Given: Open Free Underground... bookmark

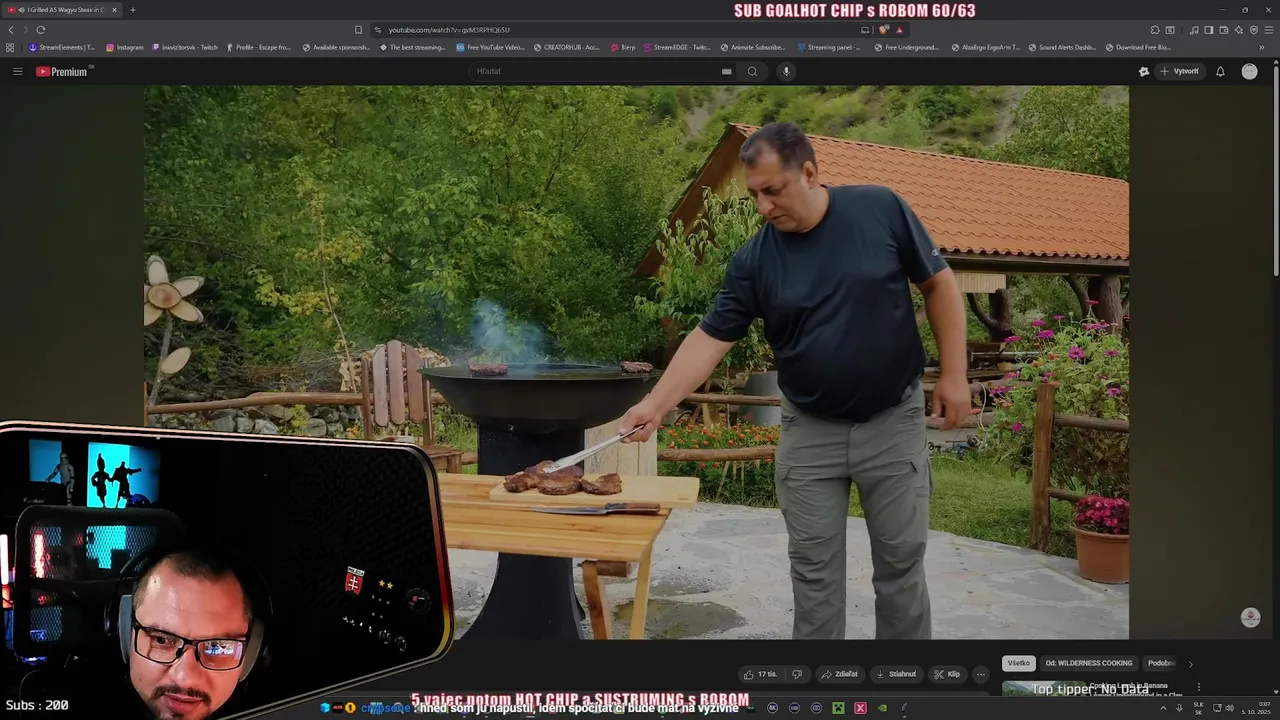Looking at the screenshot, I should 907,47.
